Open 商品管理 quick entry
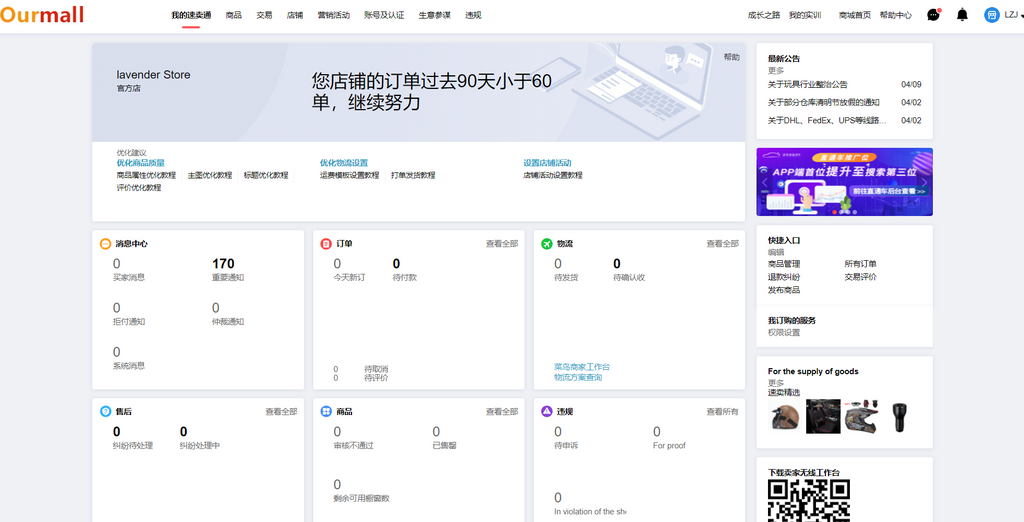This screenshot has height=522, width=1024. [784, 264]
